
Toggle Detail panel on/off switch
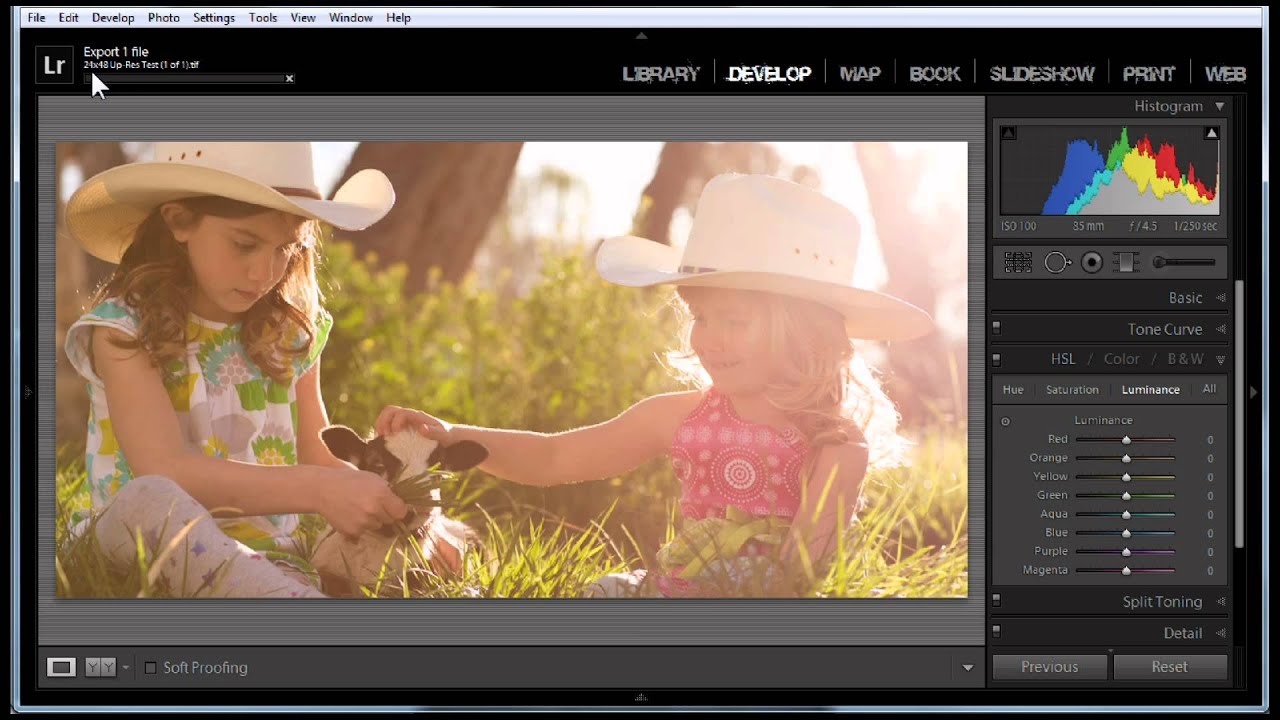(996, 632)
